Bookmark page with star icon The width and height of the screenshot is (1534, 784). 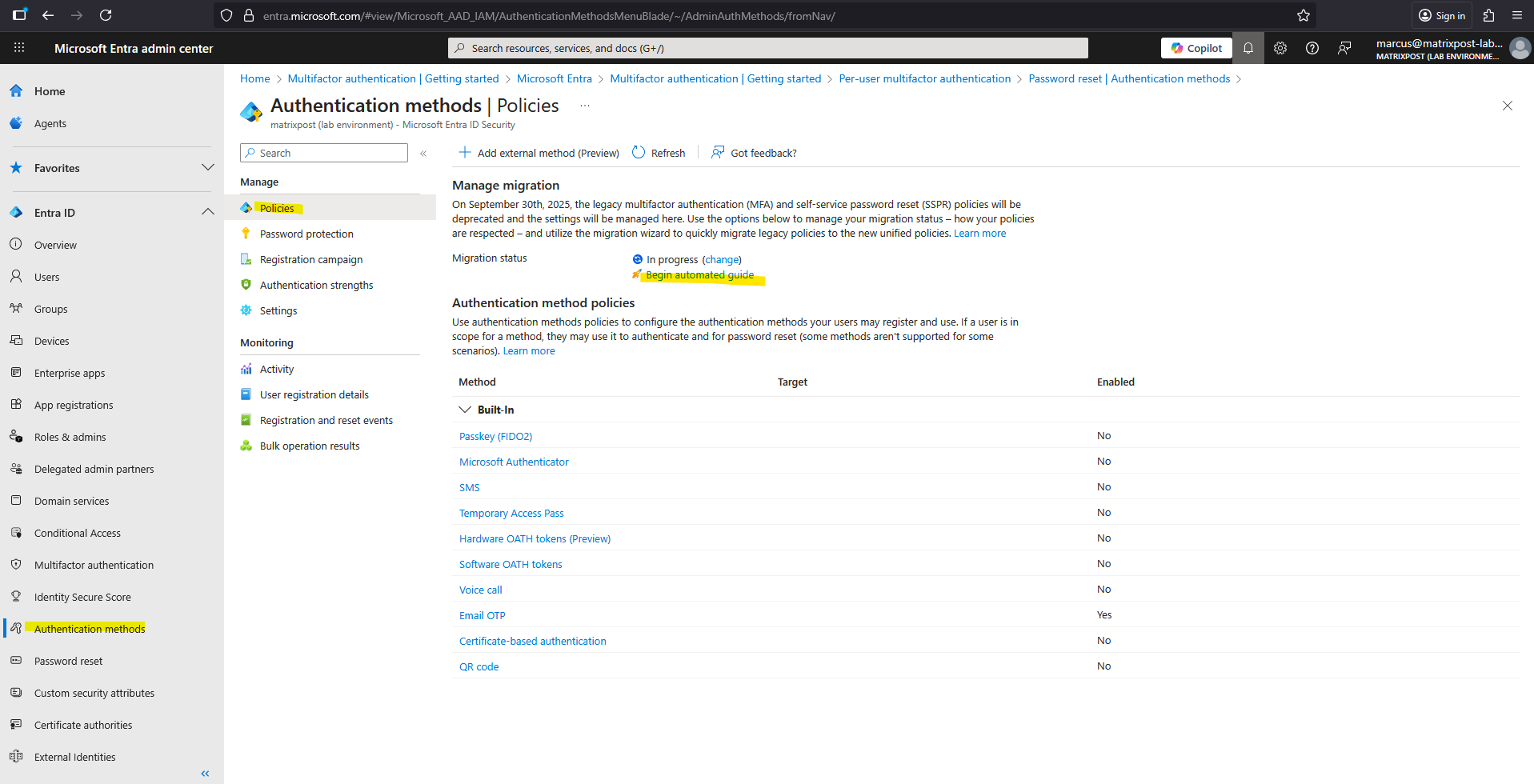(x=1304, y=15)
